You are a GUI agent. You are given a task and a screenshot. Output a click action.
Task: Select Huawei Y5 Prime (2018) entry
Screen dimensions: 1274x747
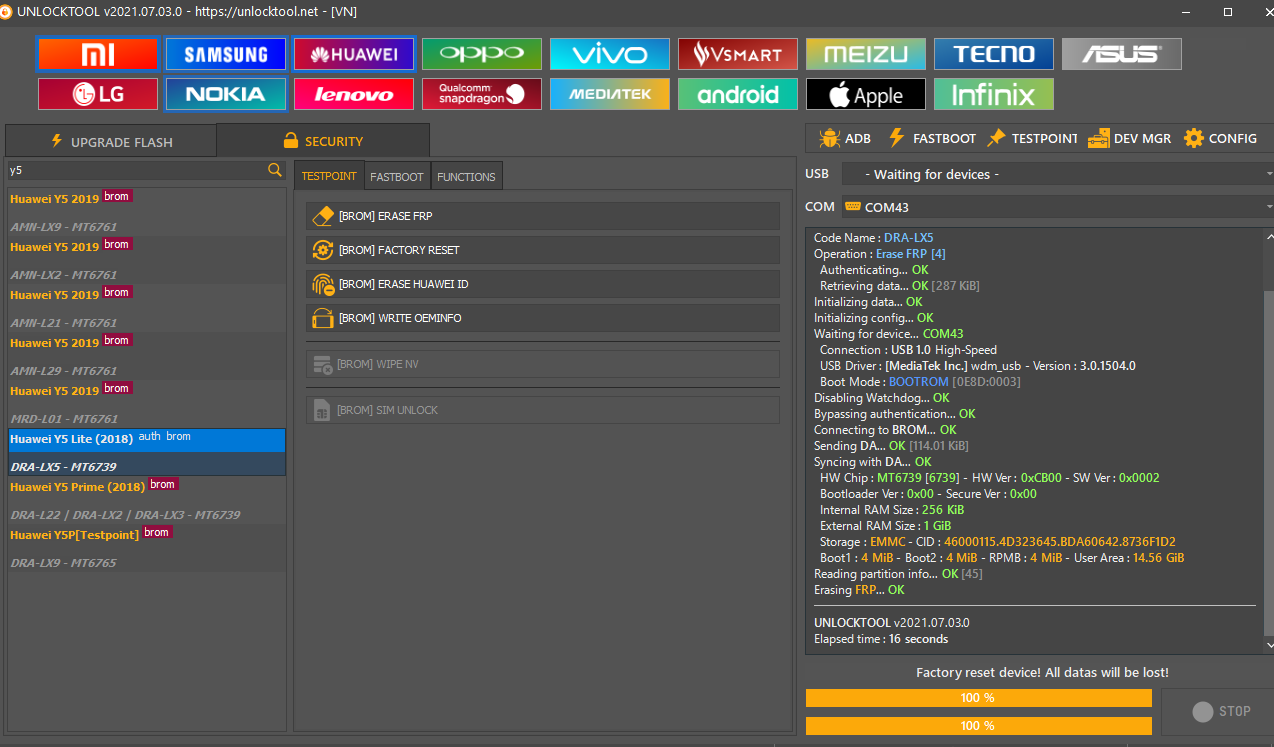147,500
